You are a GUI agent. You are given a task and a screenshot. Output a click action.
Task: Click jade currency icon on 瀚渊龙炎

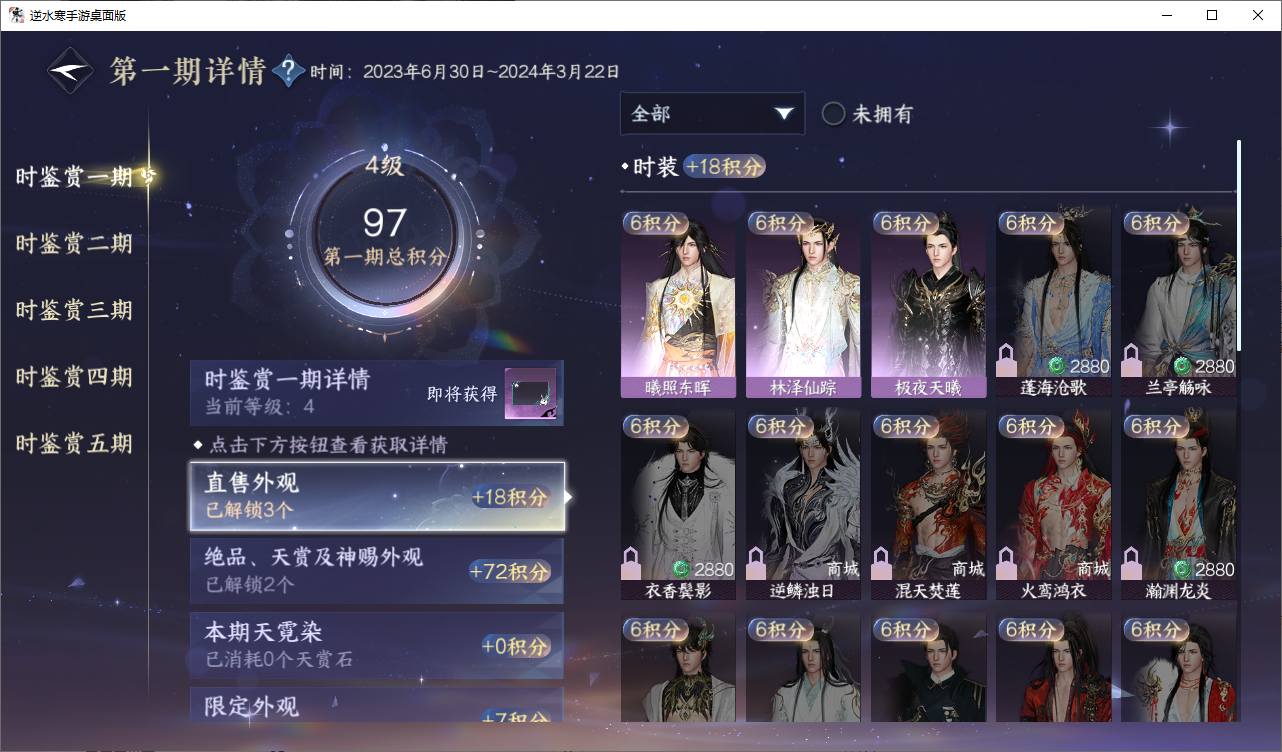pyautogui.click(x=1181, y=569)
